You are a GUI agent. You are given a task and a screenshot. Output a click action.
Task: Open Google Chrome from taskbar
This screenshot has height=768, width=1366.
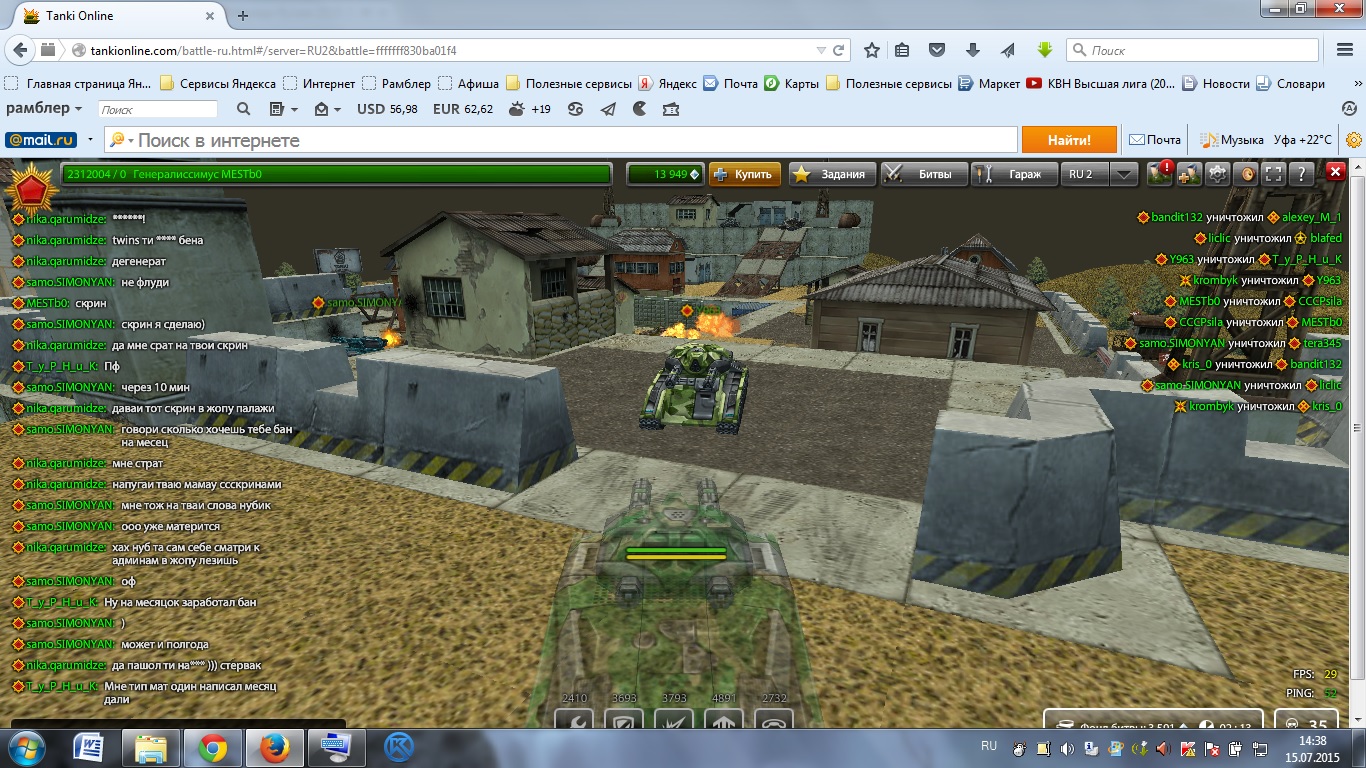click(212, 747)
